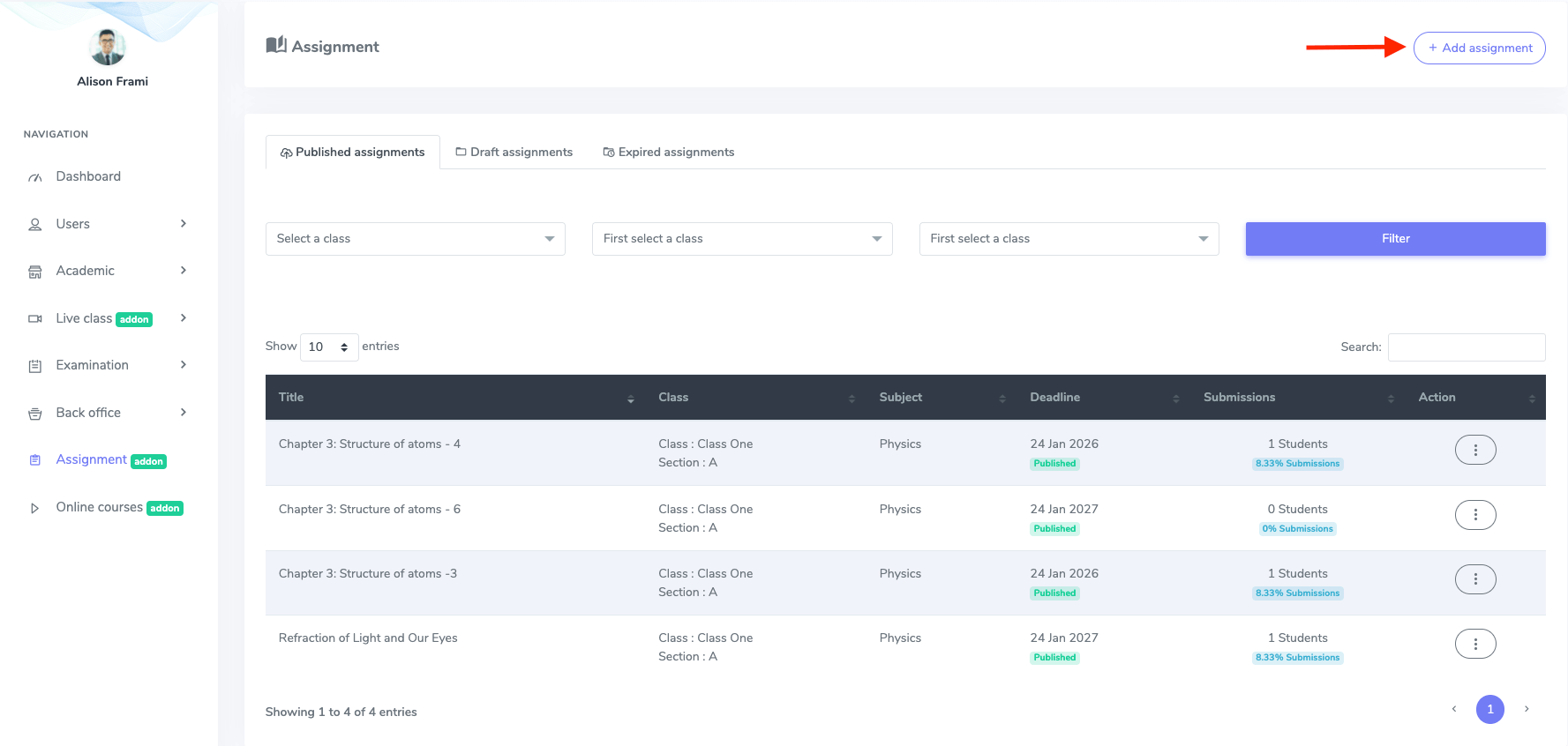Click the Online courses play icon
Viewport: 1568px width, 746px height.
[35, 508]
